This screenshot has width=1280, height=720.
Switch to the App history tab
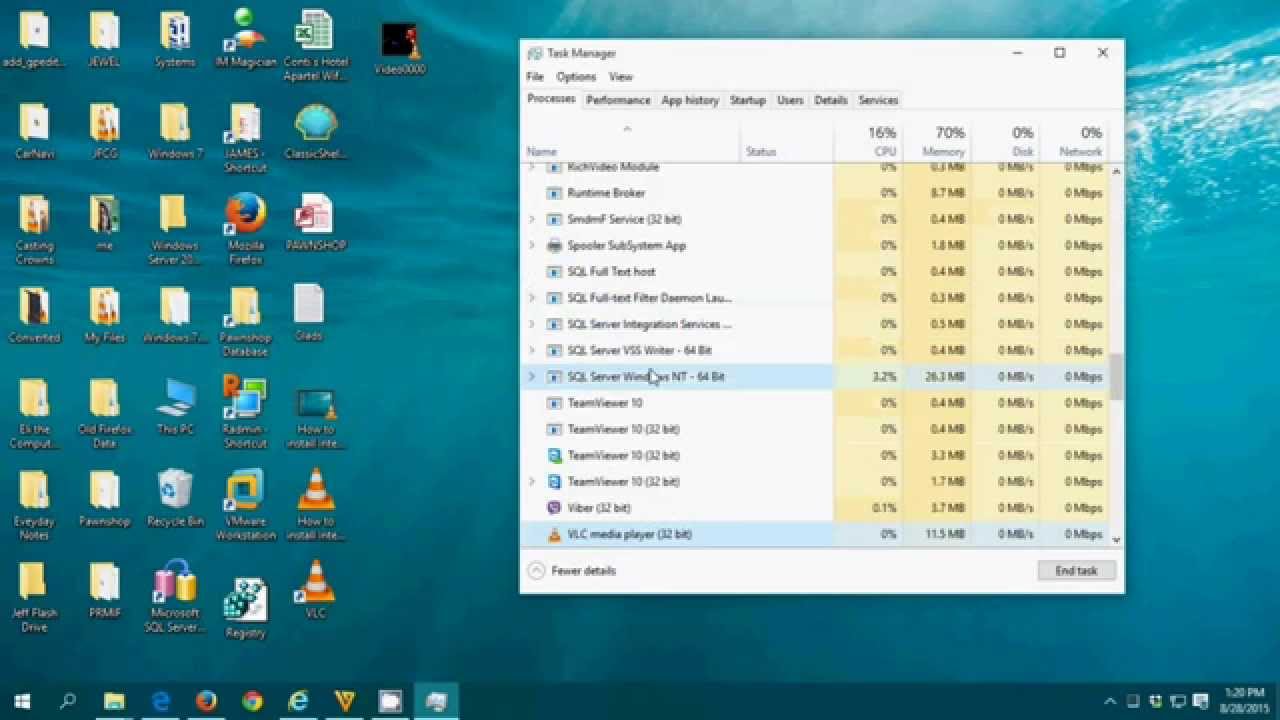[690, 100]
